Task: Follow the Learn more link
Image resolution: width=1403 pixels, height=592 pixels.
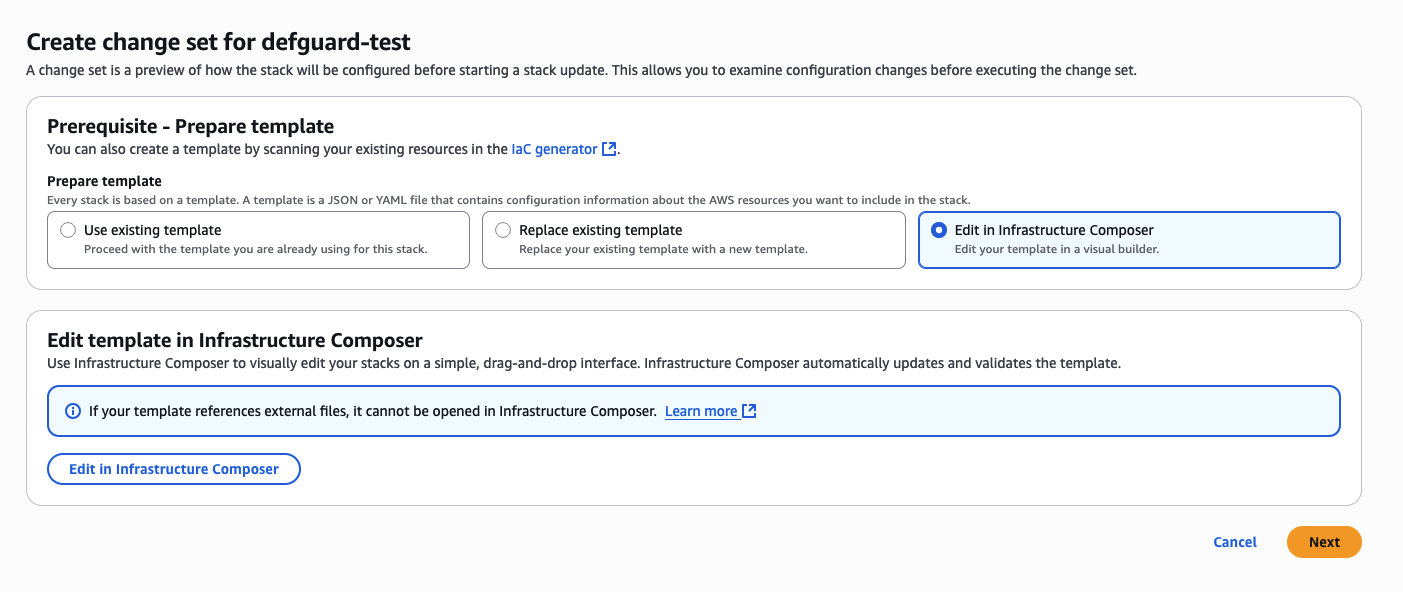Action: coord(701,411)
